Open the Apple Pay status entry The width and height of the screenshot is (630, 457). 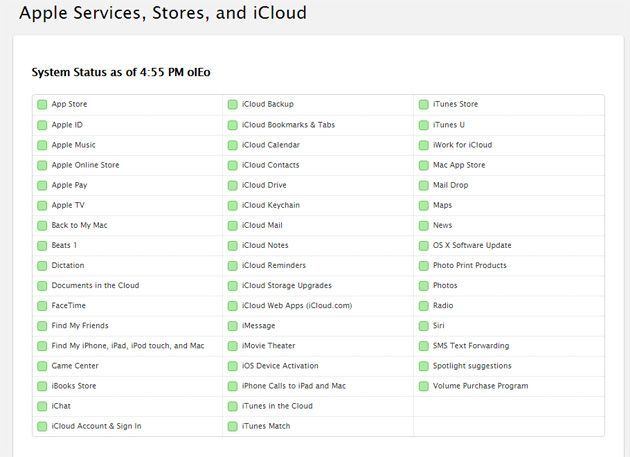pos(69,185)
